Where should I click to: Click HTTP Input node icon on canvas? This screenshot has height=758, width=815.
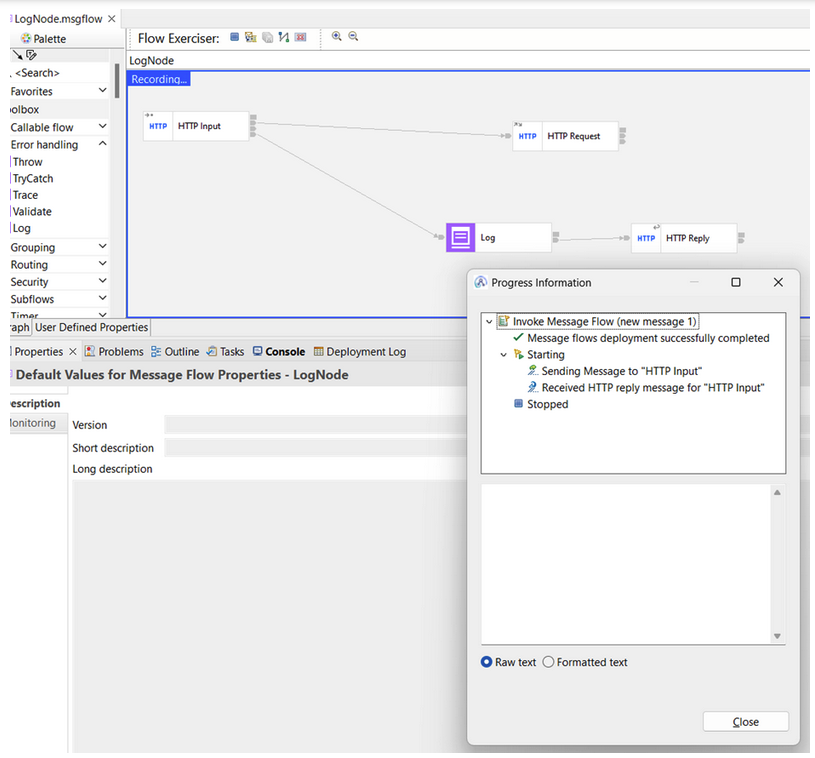tap(158, 126)
